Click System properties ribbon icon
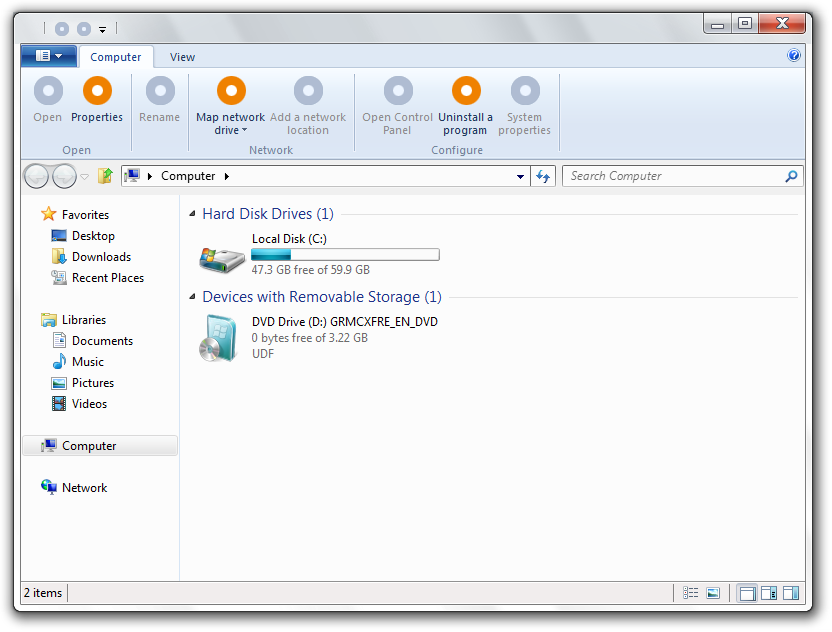This screenshot has height=632, width=832. click(525, 91)
